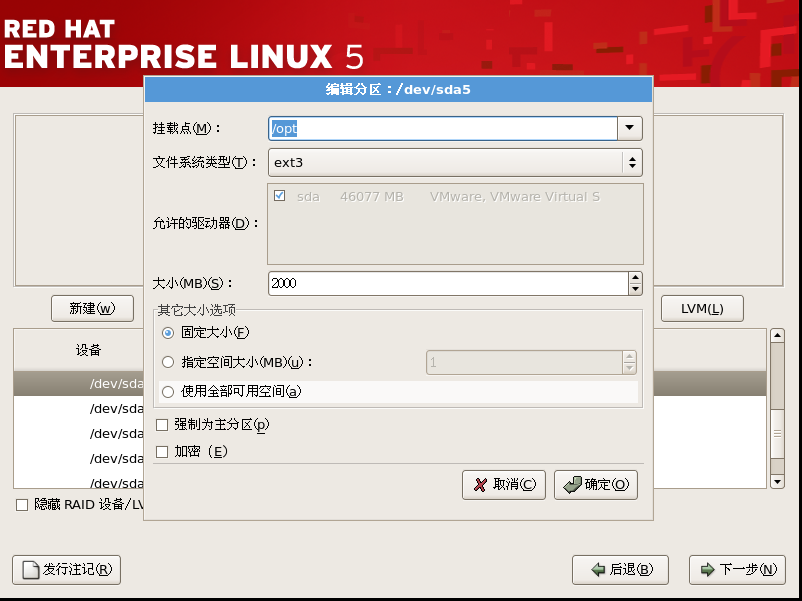The width and height of the screenshot is (802, 601).
Task: Open 发行注记 release notes
Action: click(66, 570)
